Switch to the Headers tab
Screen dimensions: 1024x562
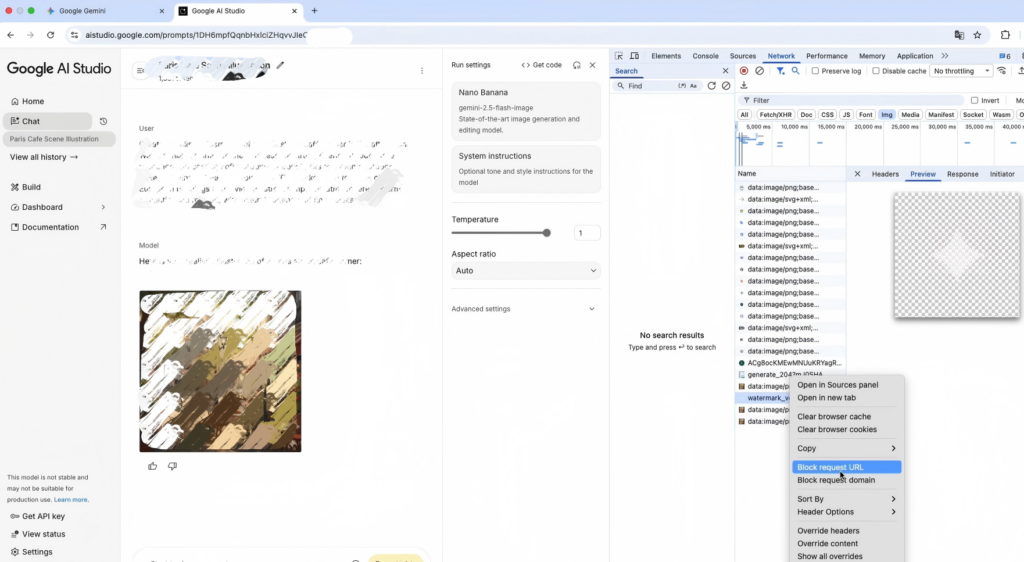click(x=885, y=174)
